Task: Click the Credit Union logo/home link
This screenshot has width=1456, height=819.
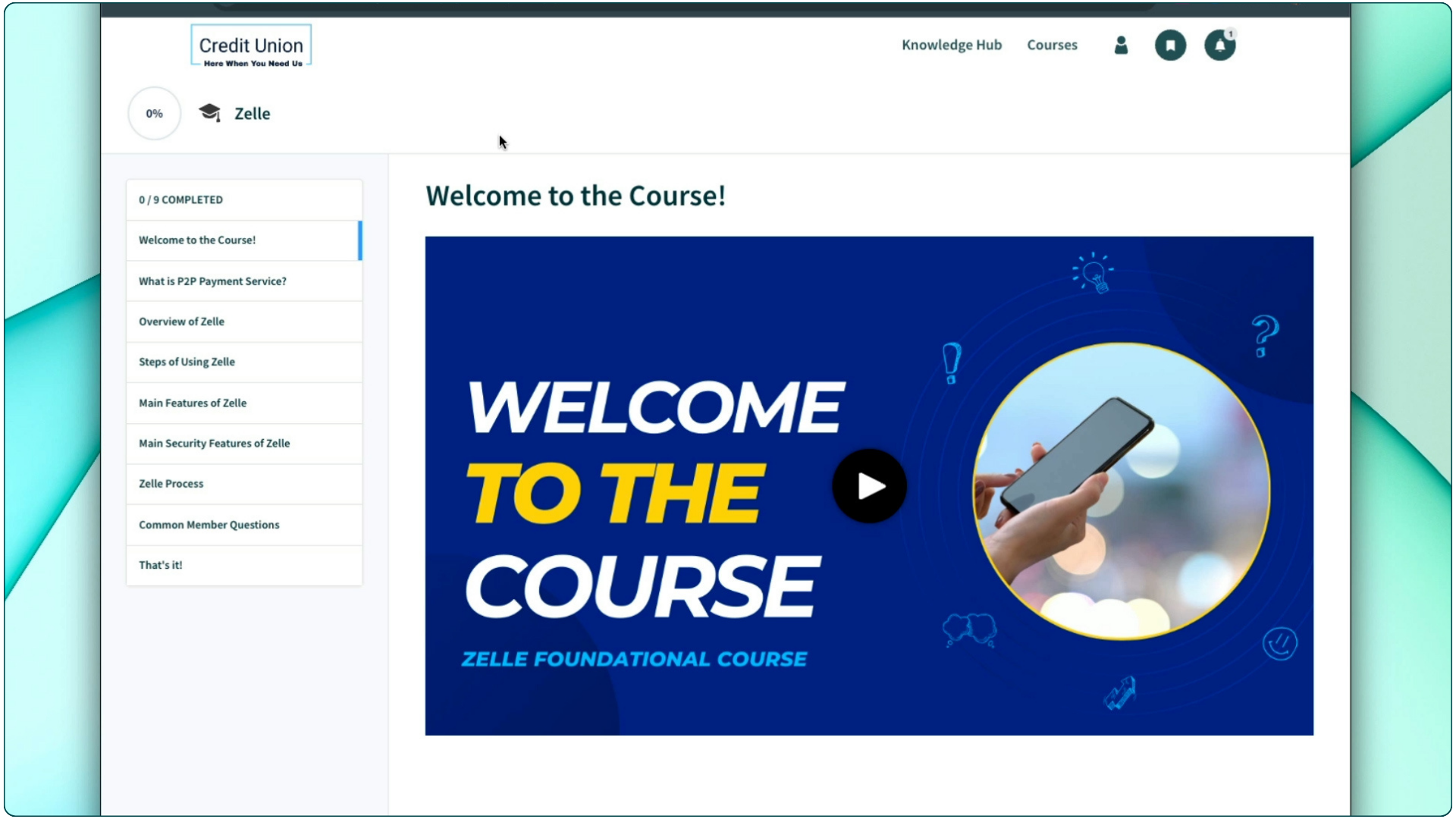Action: click(x=251, y=45)
